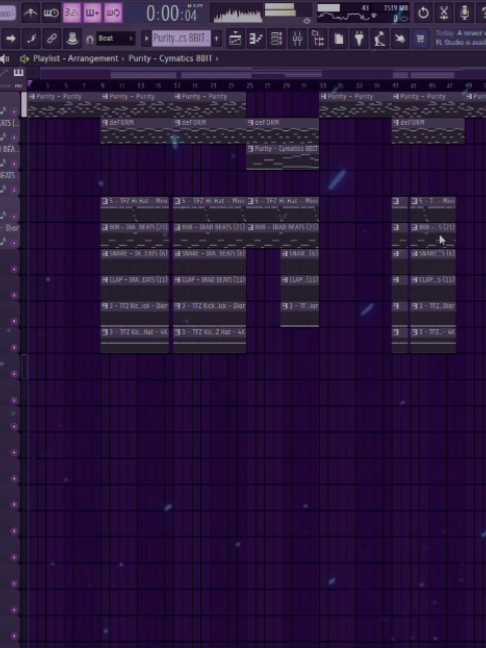
Task: Click the playlist horizontal scrollbar
Action: [x=263, y=74]
